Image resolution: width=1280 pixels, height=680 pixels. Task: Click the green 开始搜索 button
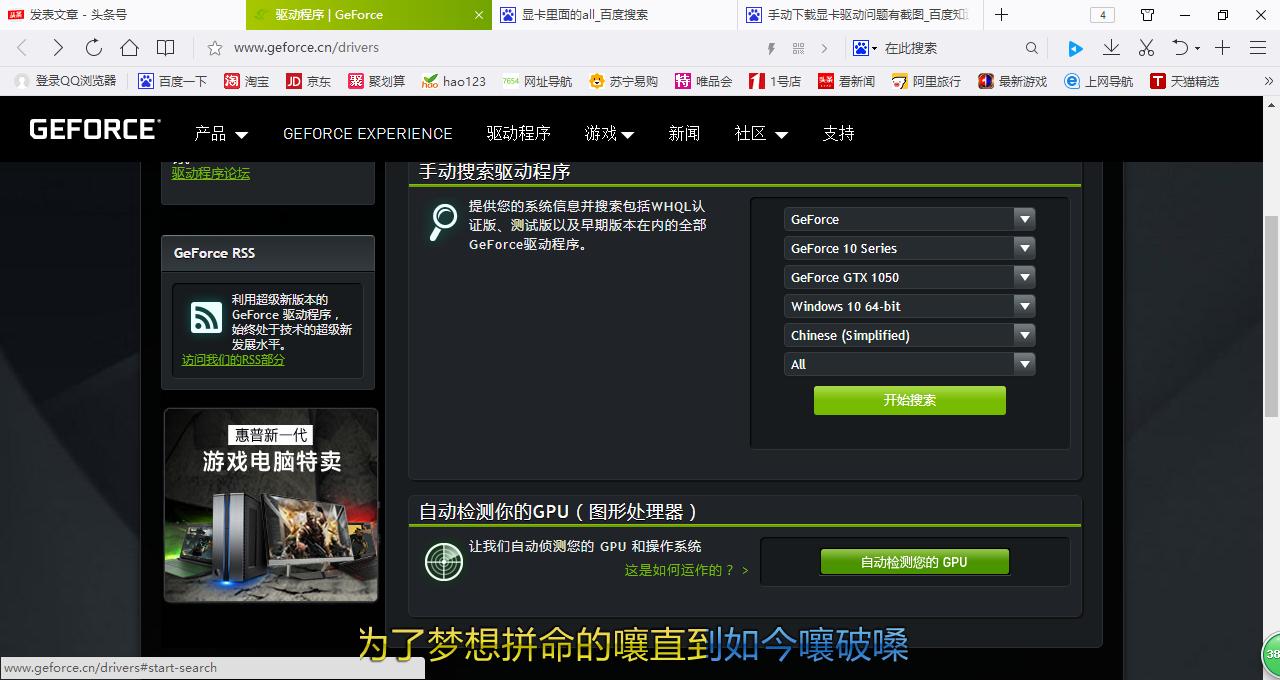909,400
